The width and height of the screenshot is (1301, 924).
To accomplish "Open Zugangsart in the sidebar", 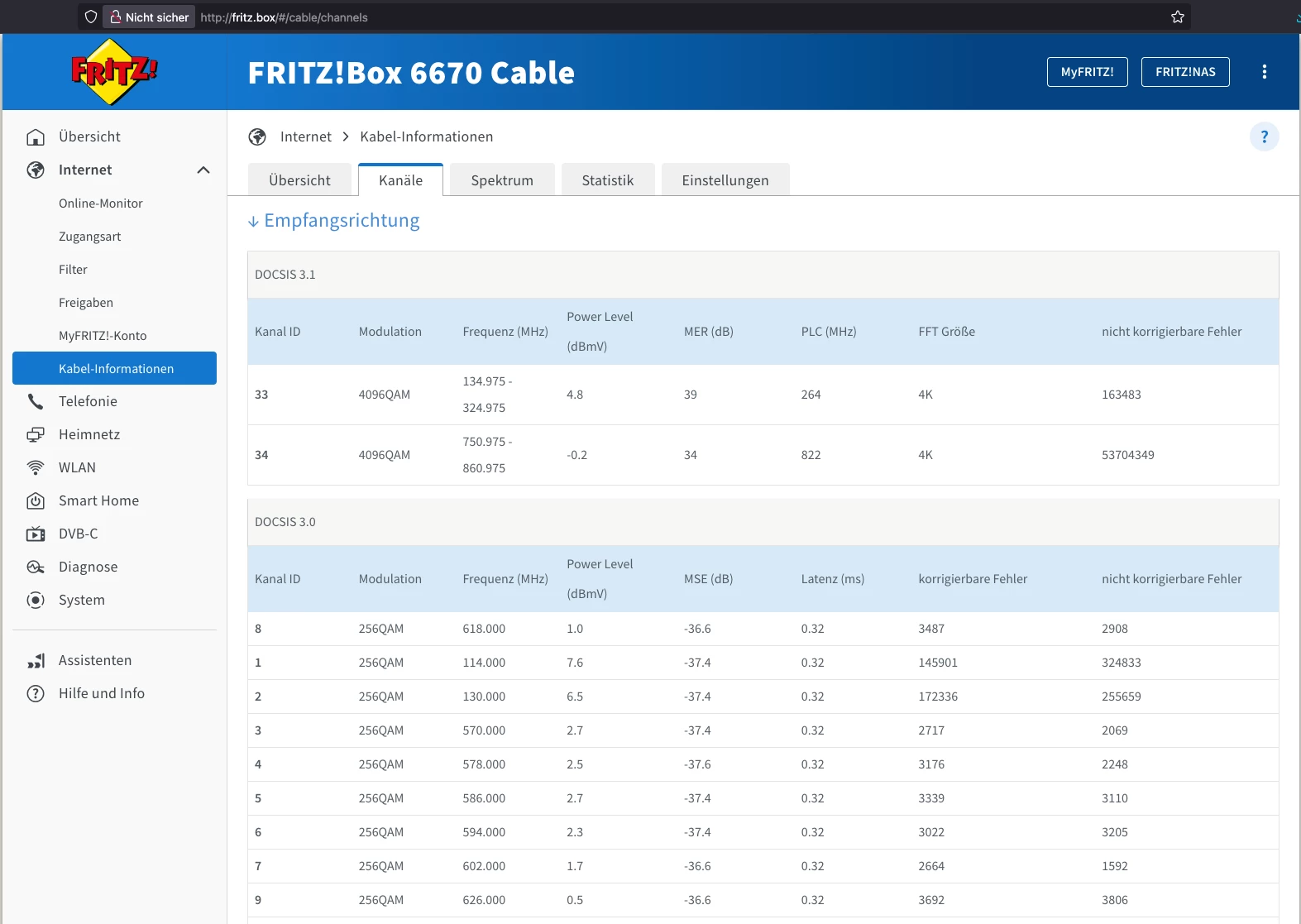I will point(90,237).
